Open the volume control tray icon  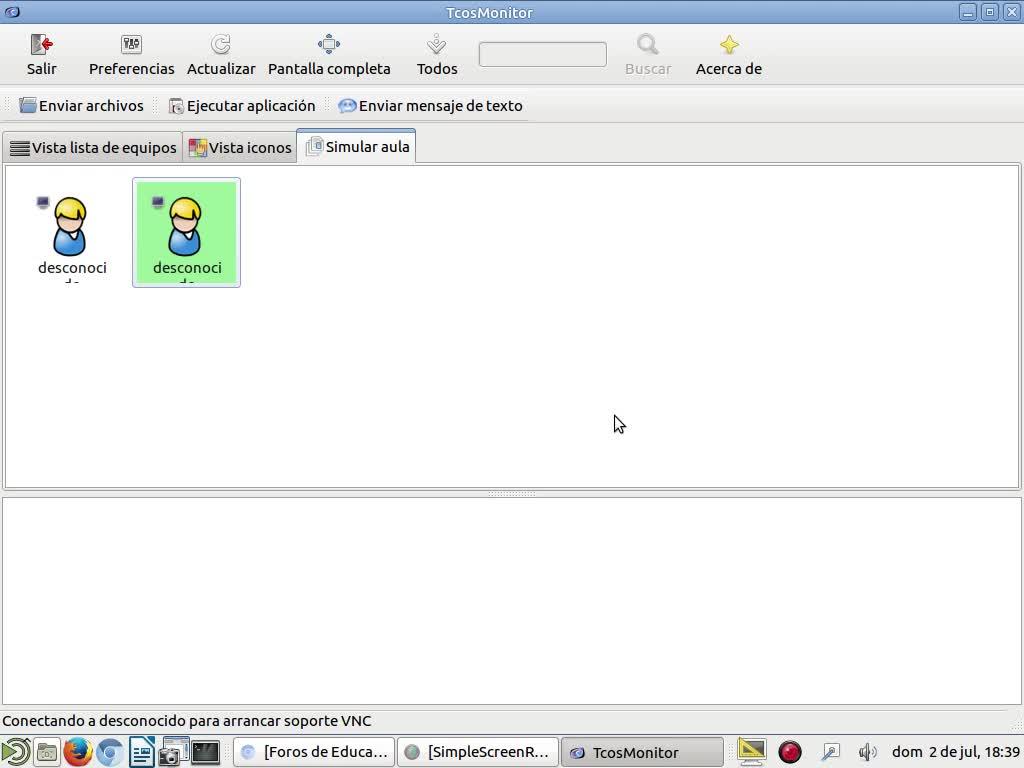coord(867,752)
